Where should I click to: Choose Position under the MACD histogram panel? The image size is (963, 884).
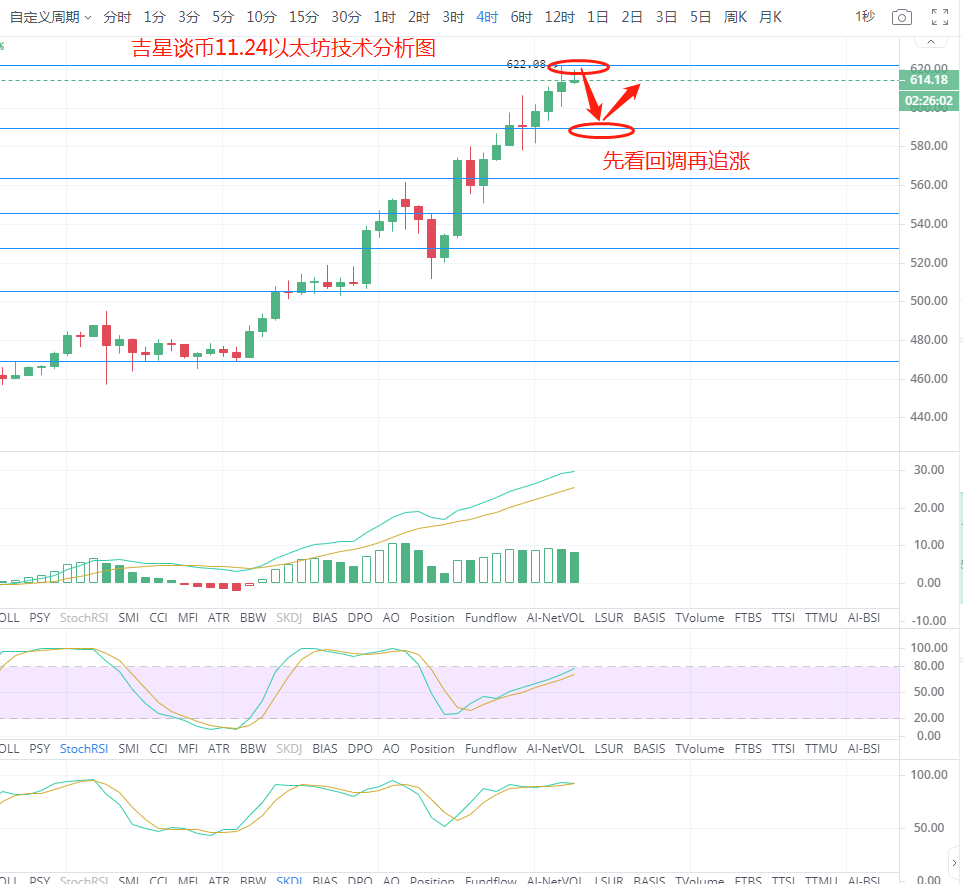pos(432,617)
